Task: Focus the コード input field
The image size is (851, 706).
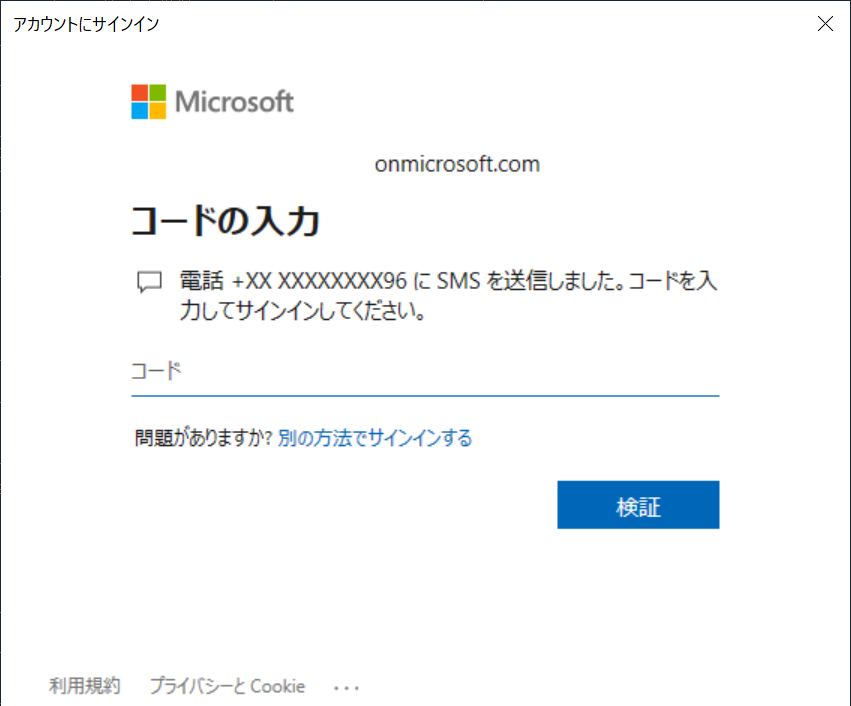Action: point(425,372)
